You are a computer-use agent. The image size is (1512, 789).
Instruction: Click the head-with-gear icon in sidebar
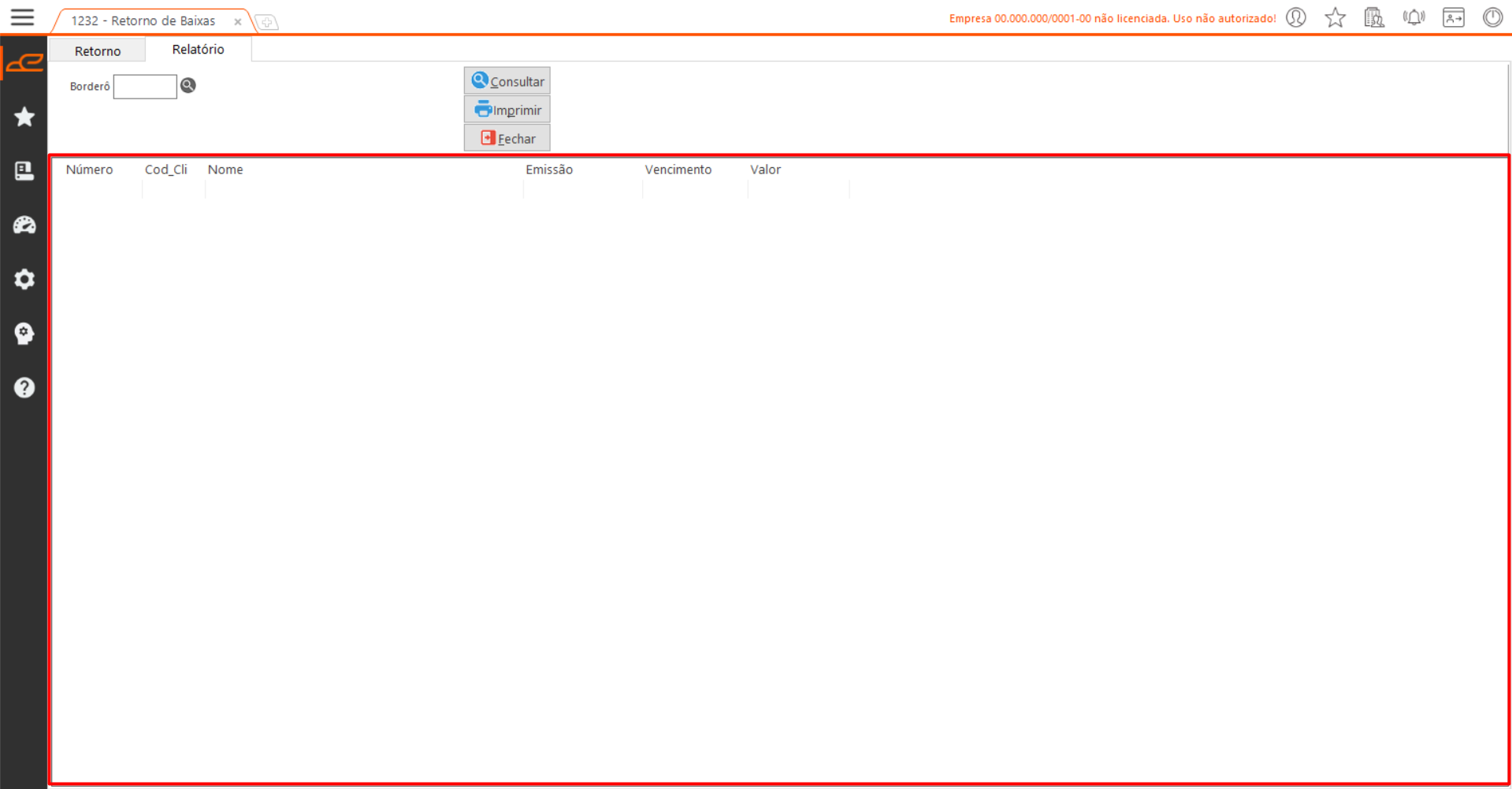pos(24,333)
